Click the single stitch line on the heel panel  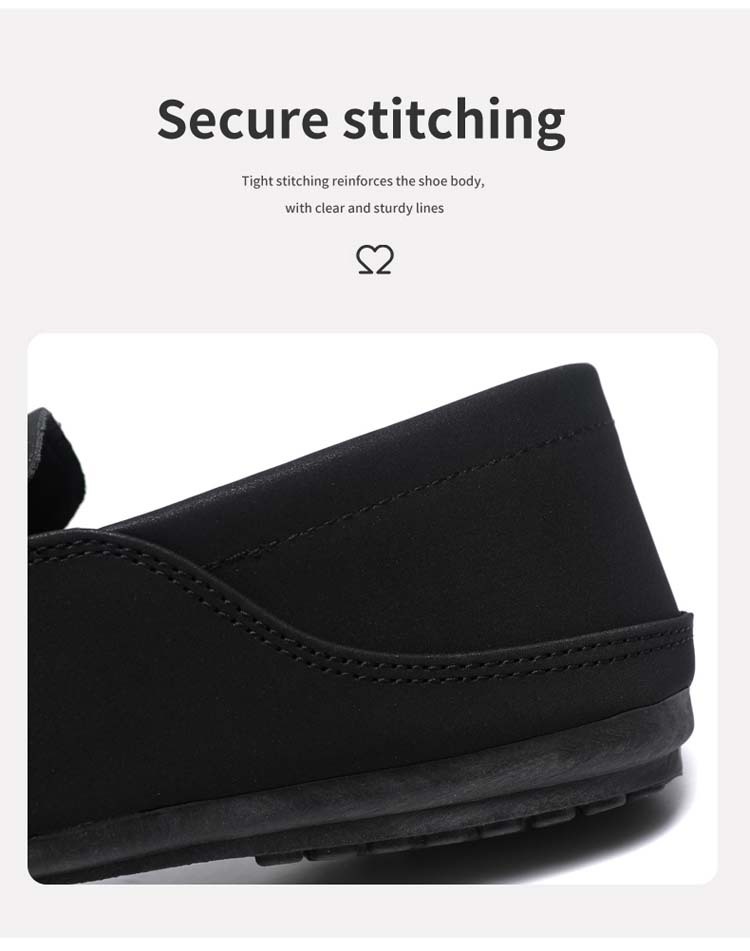click(x=412, y=485)
